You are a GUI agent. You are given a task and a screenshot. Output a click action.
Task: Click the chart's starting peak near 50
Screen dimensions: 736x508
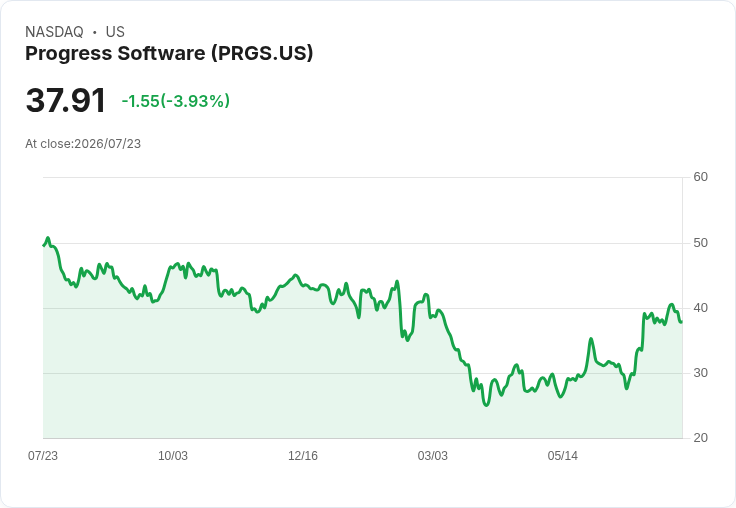tap(48, 238)
